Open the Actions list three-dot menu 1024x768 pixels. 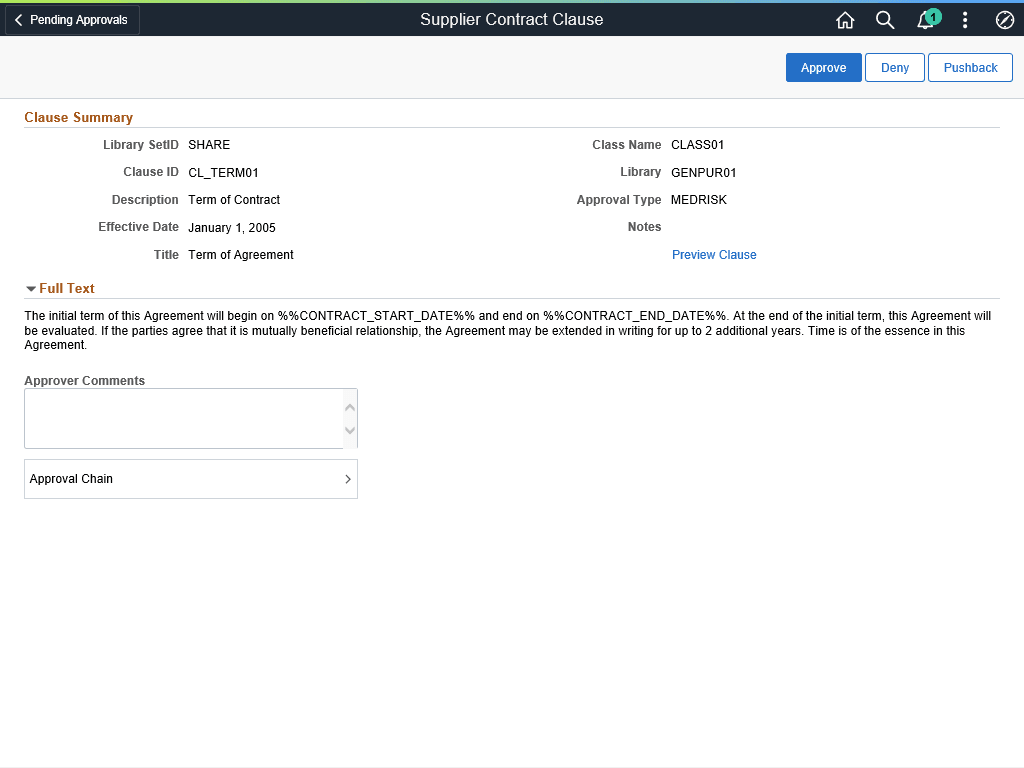coord(965,20)
